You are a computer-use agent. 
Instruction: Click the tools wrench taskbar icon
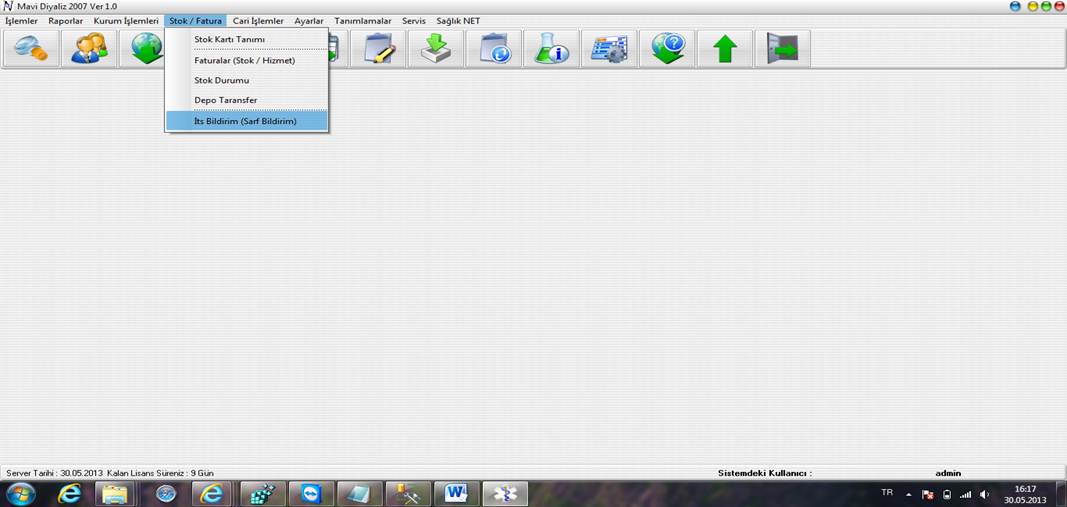[x=408, y=494]
